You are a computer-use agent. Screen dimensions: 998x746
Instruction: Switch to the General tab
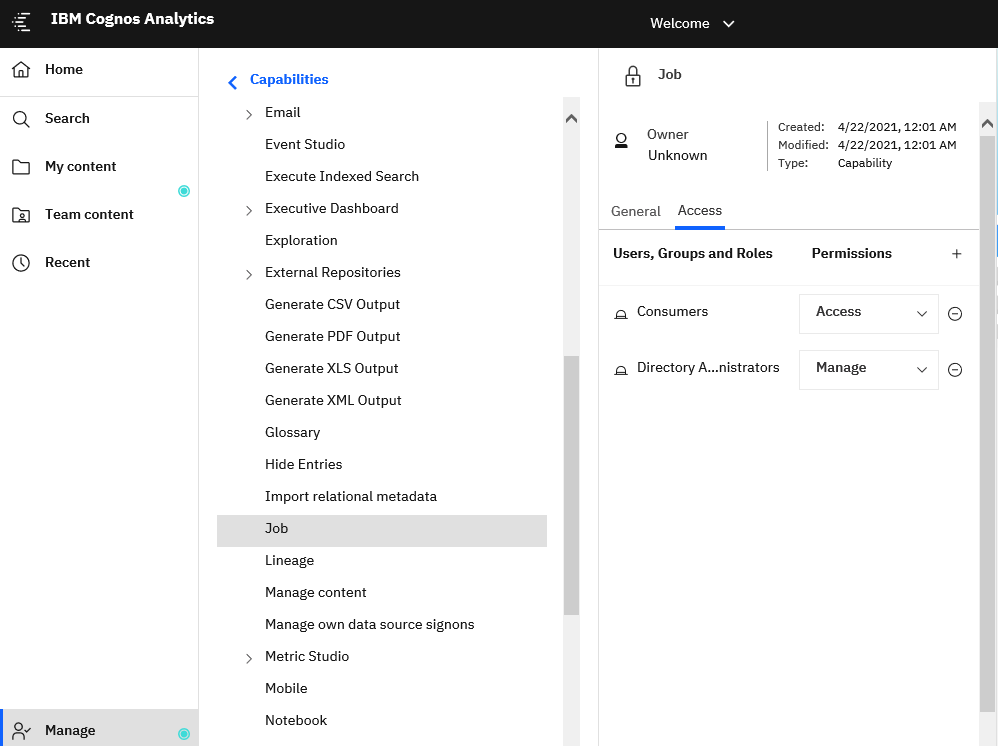click(635, 211)
